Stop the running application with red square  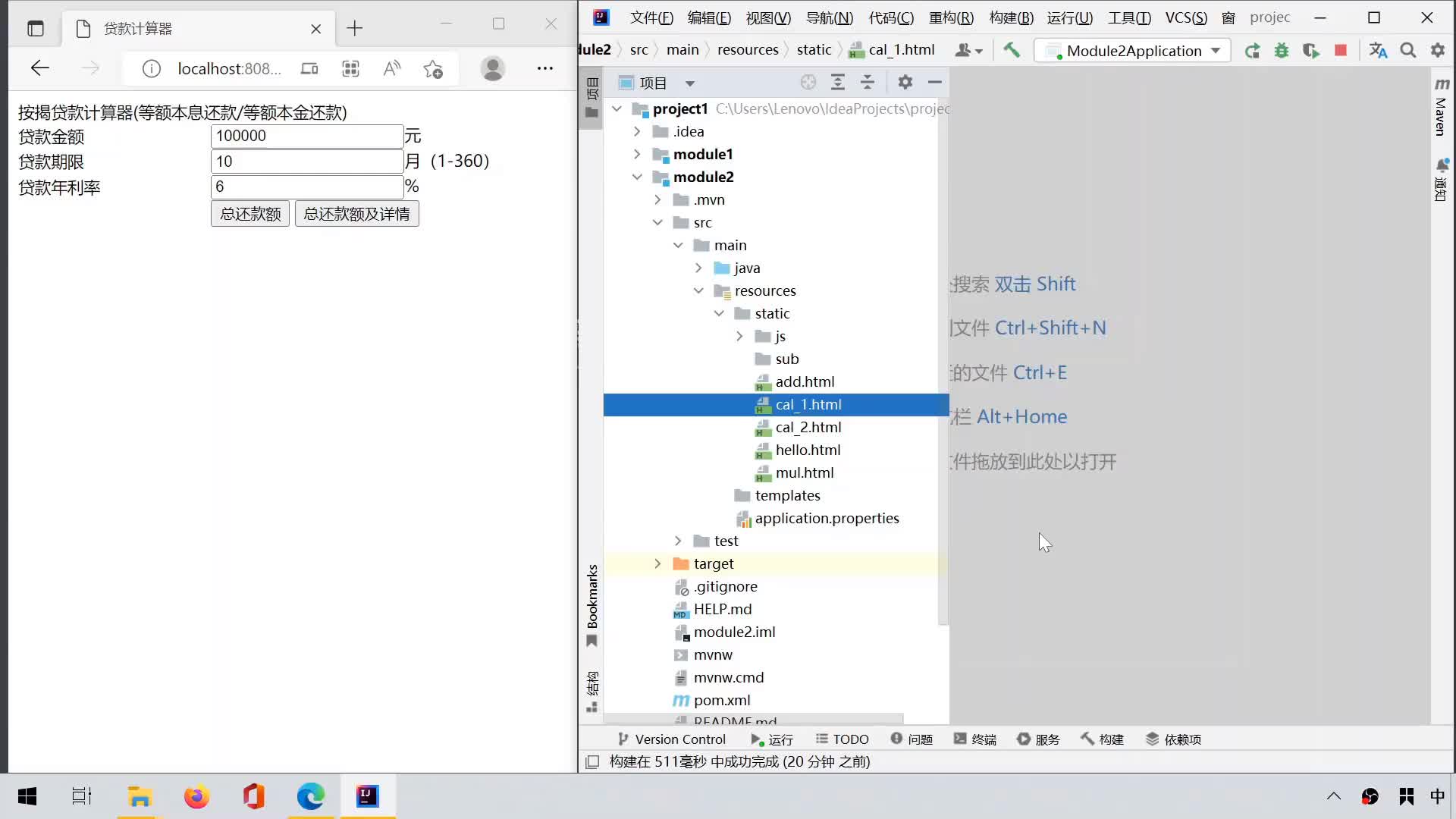tap(1341, 50)
